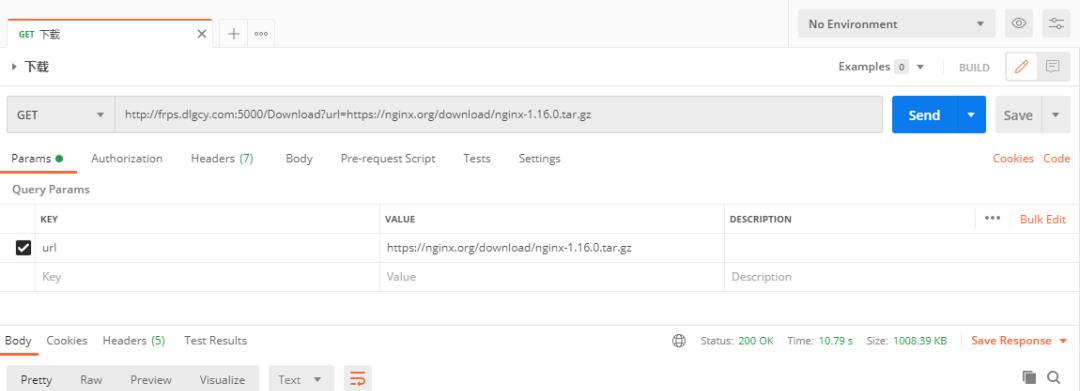Click the Query Params heading
The height and width of the screenshot is (391, 1080).
point(51,189)
